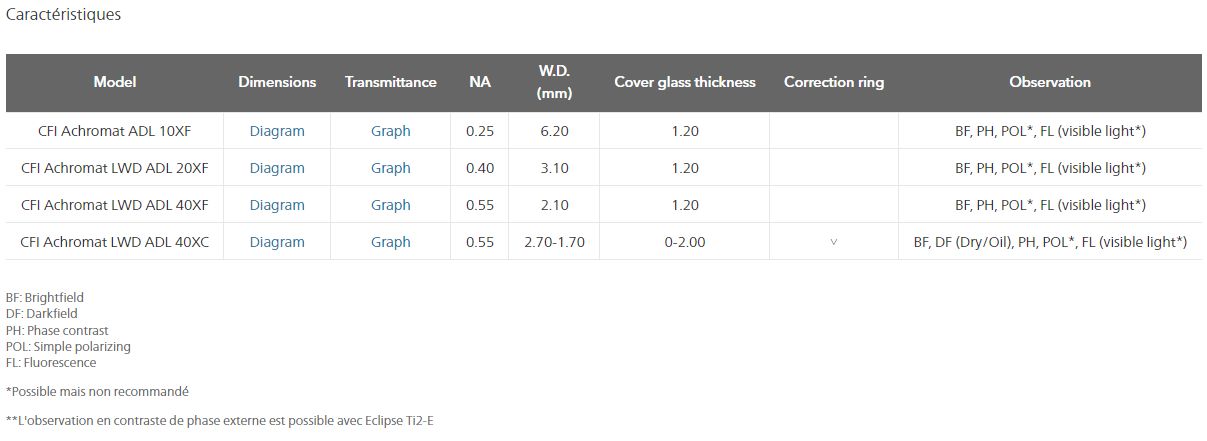Click the Caractéristiques section heading
Screen dimensions: 1207x441
pos(64,15)
